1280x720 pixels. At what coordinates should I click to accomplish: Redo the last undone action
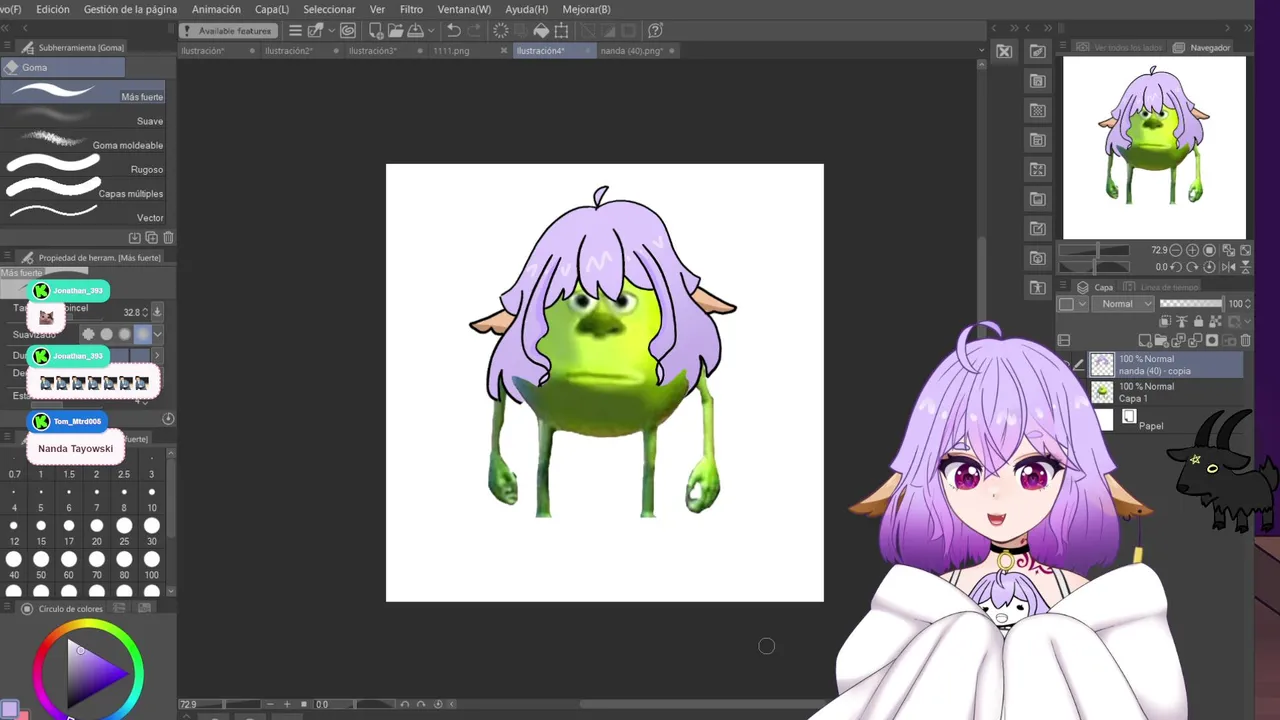[x=474, y=31]
